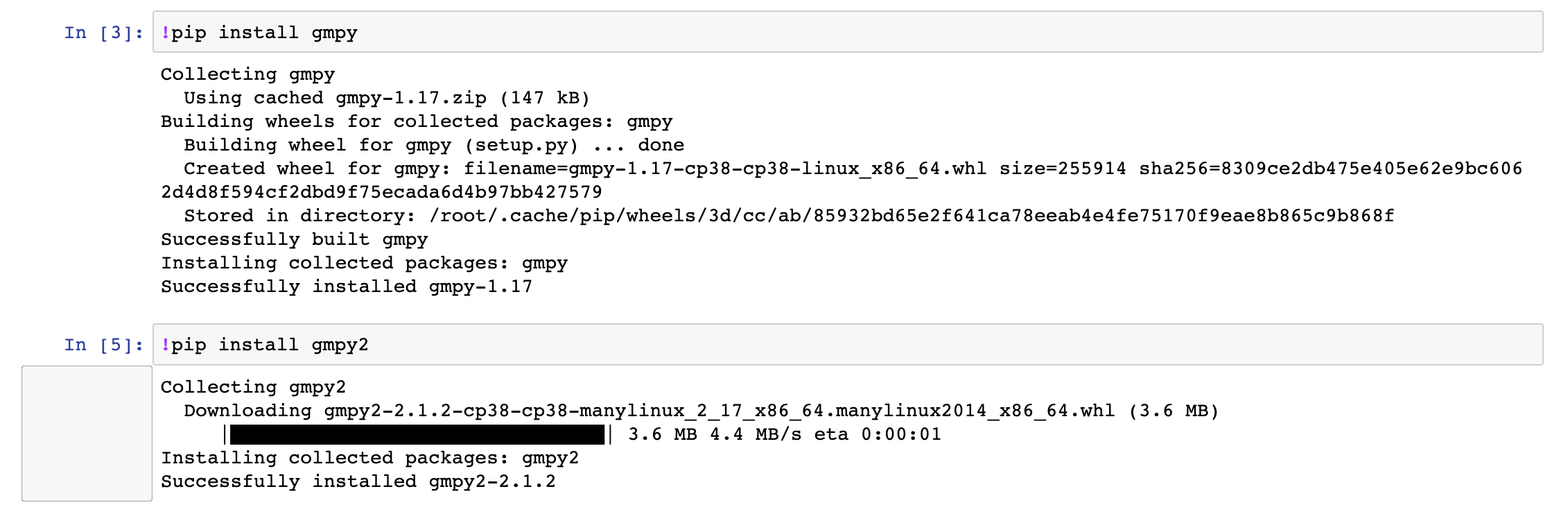The width and height of the screenshot is (1568, 505).
Task: Collapse the gmpy2 output via its left margin box
Action: click(x=87, y=434)
